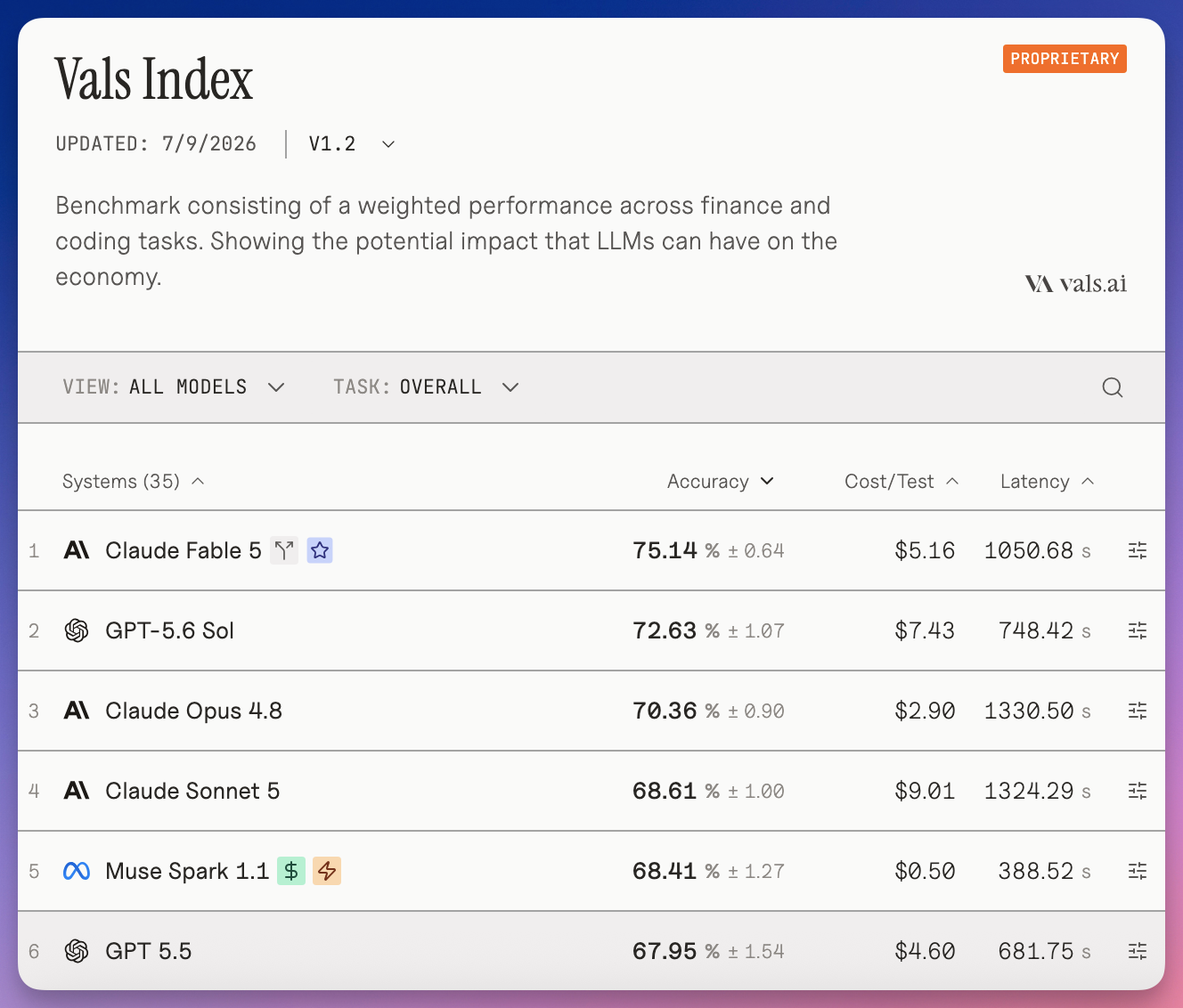Open the settings sliders icon for Claude Sonnet 5

(x=1138, y=791)
